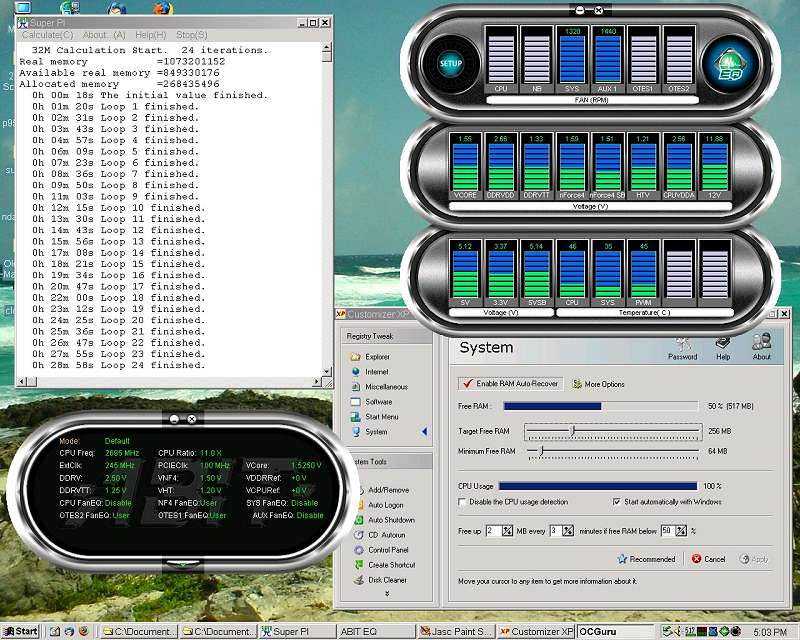Expand more system tools with down chevron
Viewport: 800px width, 640px height.
point(387,594)
